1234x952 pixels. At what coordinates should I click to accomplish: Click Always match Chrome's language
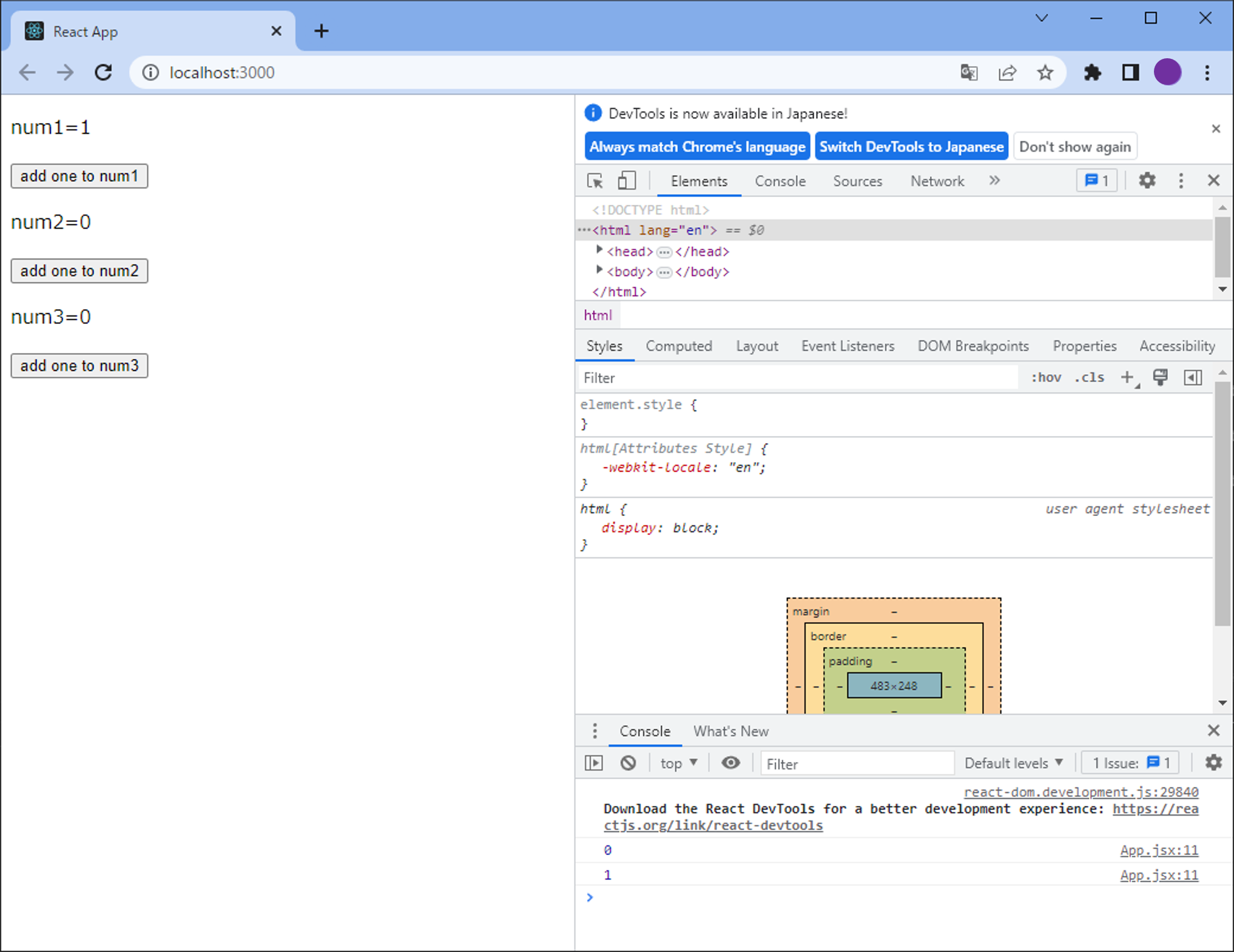click(697, 147)
